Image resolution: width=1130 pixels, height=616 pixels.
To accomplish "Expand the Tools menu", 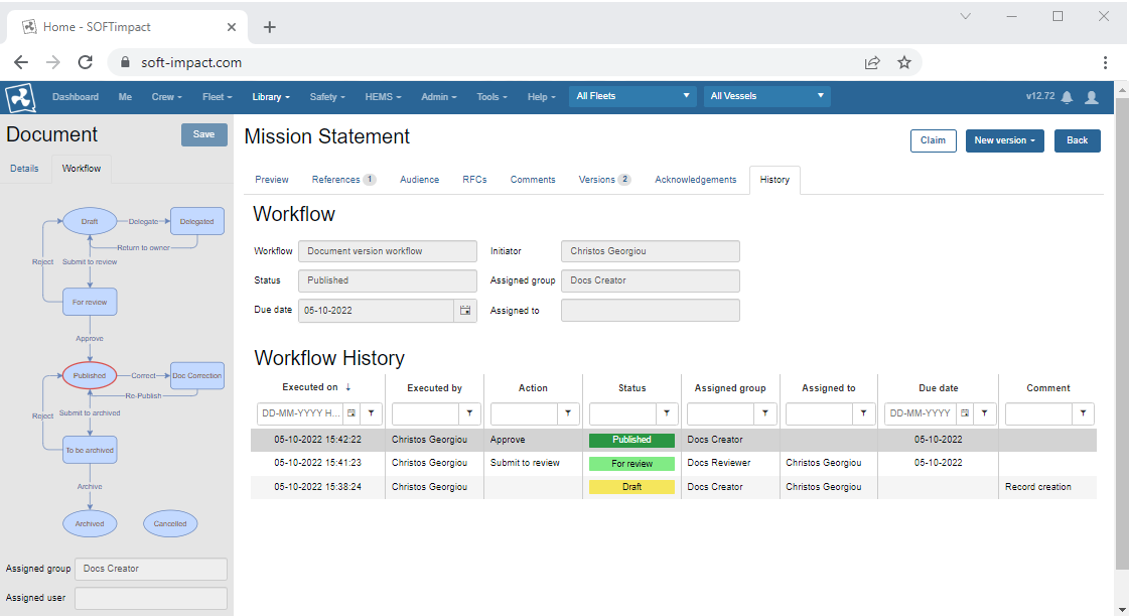I will (x=491, y=97).
